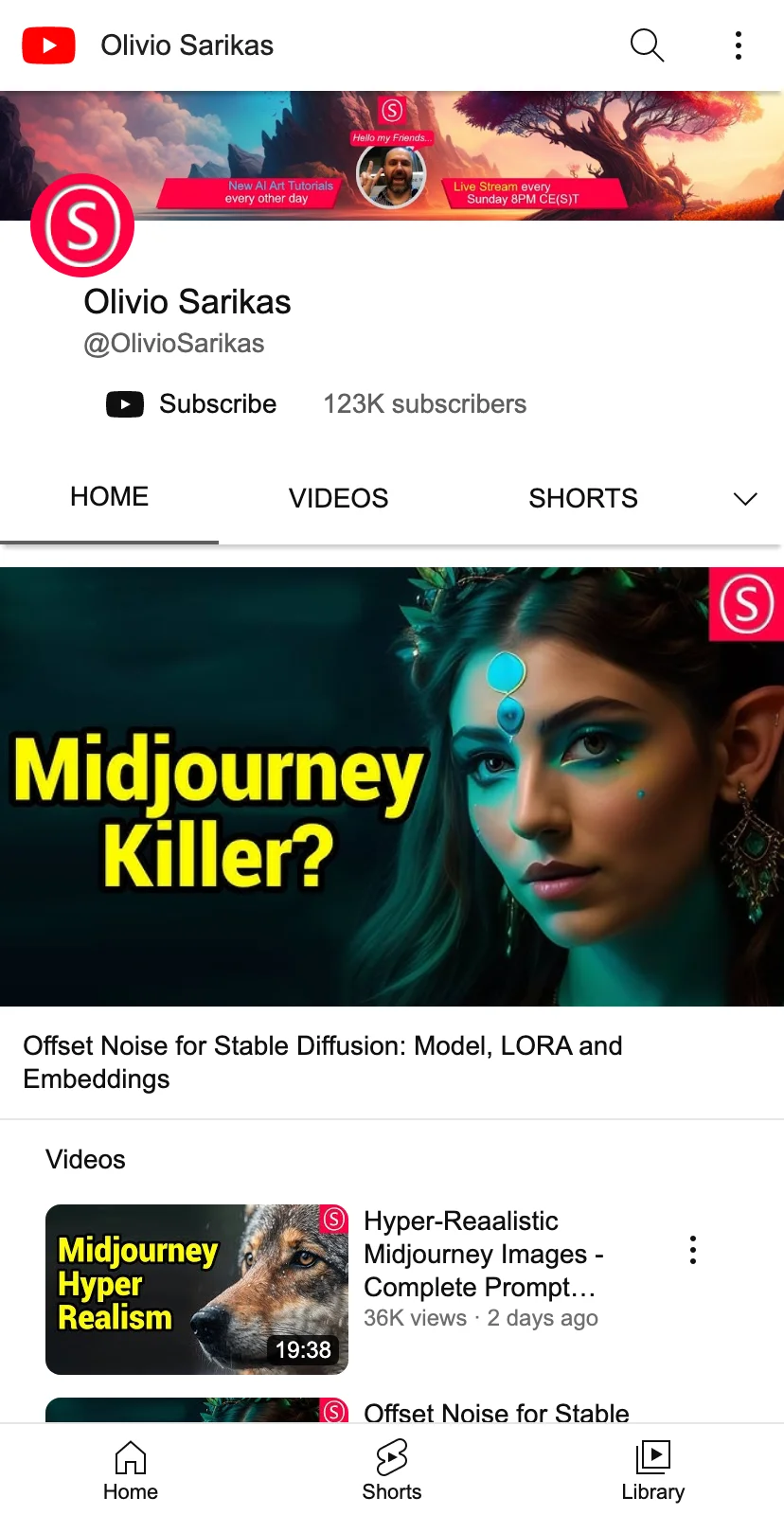Open the search magnifier icon
This screenshot has width=784, height=1515.
[x=647, y=45]
